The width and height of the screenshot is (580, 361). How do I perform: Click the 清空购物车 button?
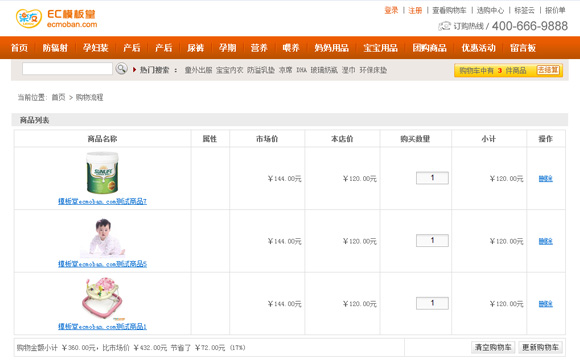click(493, 347)
